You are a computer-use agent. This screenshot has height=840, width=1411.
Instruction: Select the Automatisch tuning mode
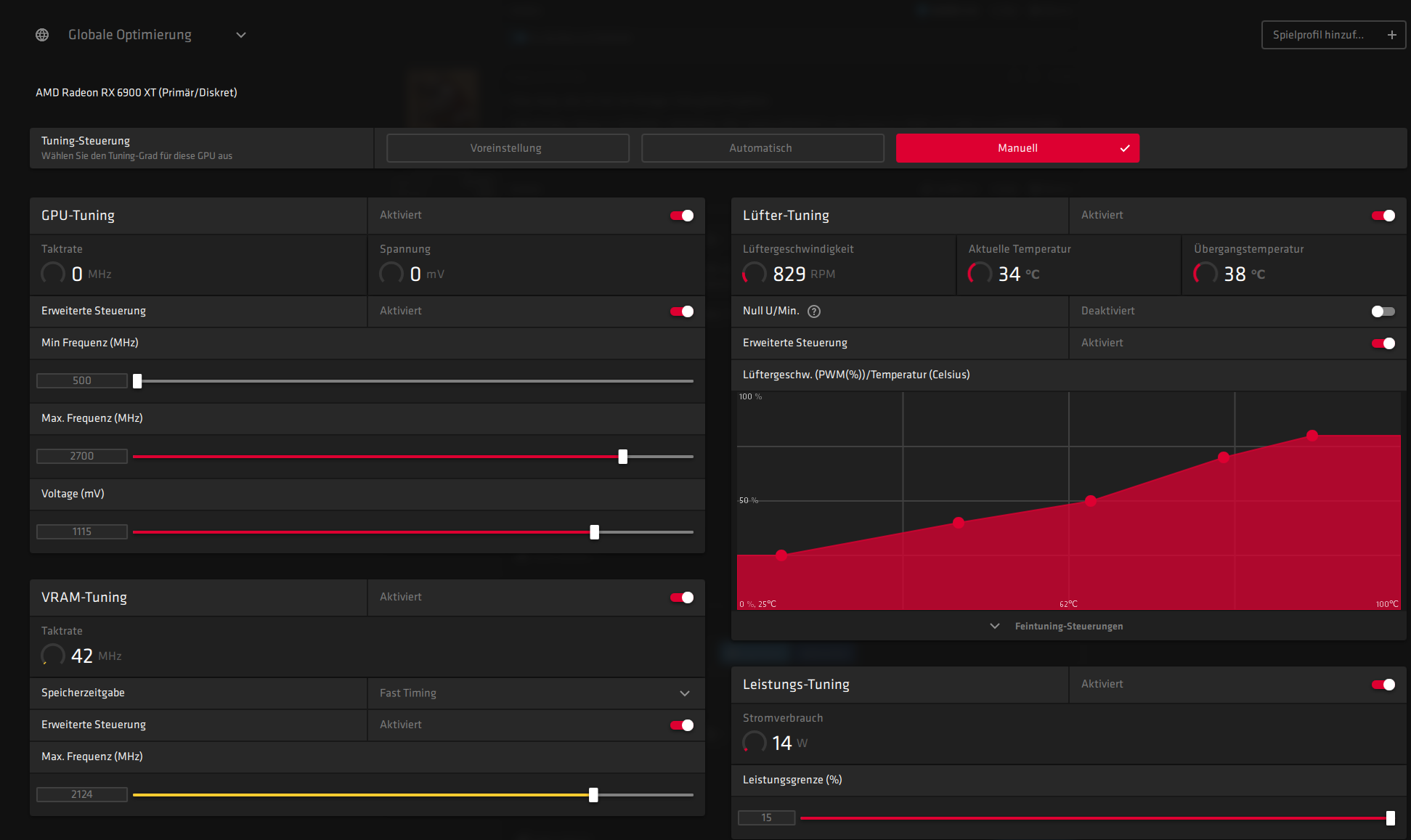pos(762,148)
